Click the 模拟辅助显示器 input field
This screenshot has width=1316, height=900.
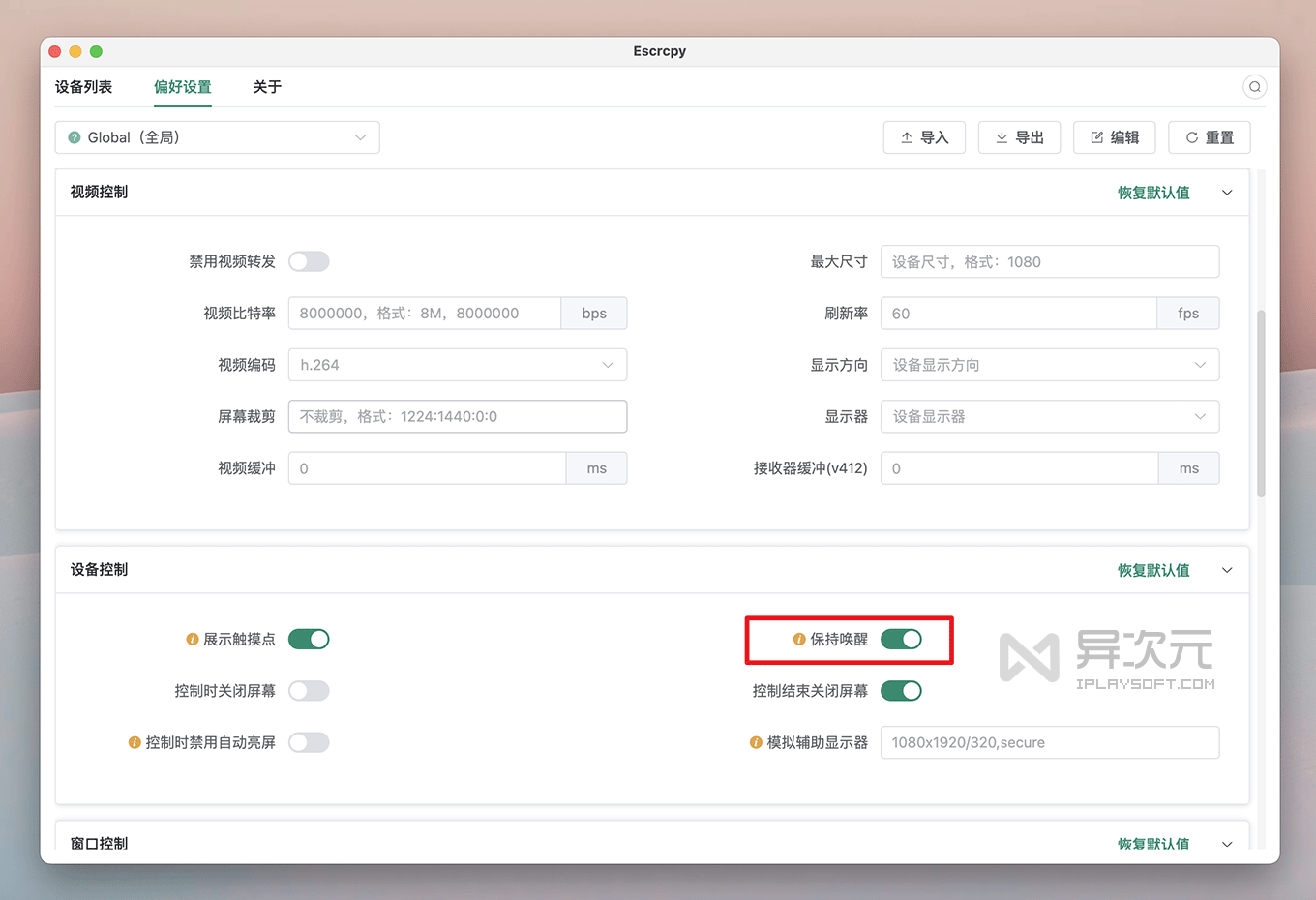(1049, 742)
